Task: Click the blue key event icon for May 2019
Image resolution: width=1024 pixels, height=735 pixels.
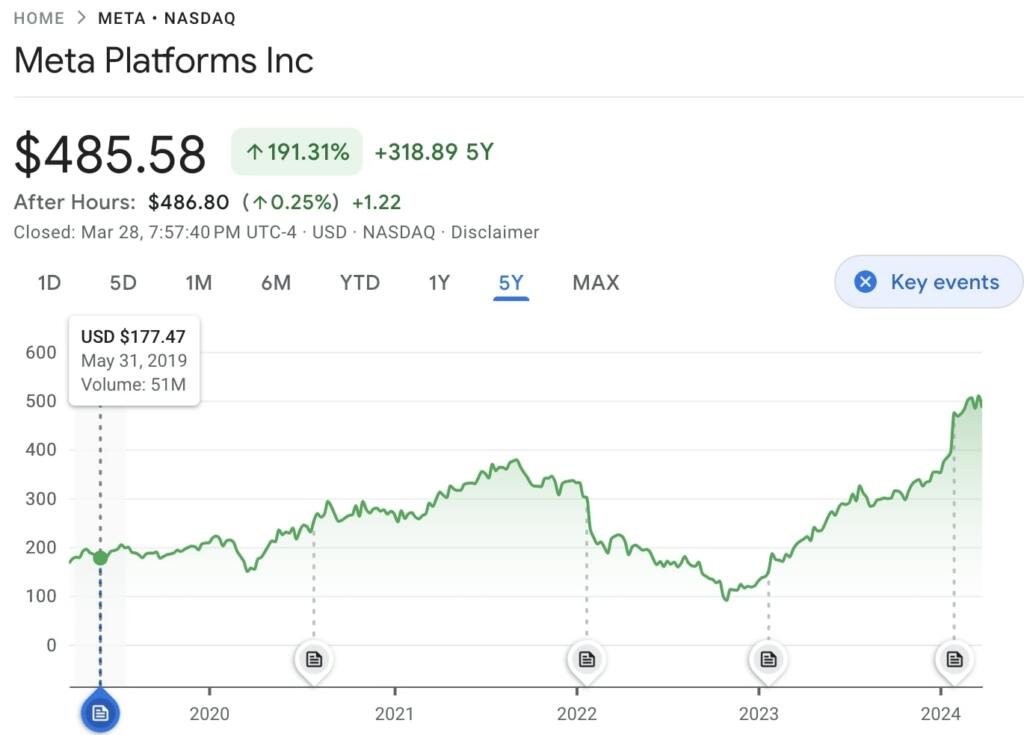Action: tap(100, 712)
